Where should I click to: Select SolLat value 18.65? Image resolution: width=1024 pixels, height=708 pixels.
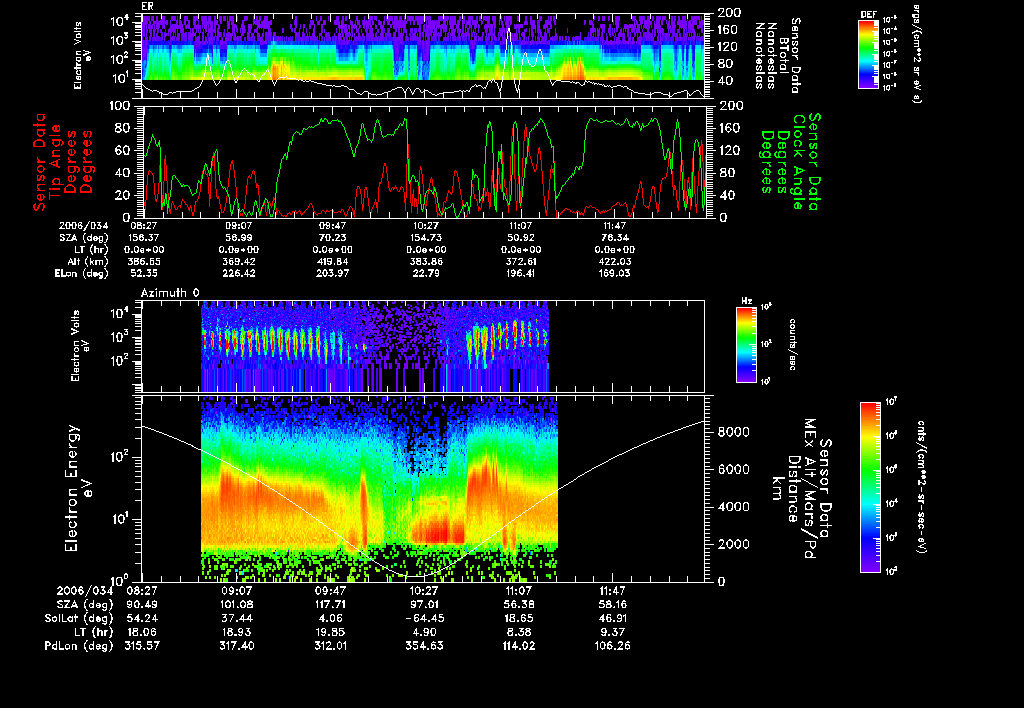[x=519, y=619]
